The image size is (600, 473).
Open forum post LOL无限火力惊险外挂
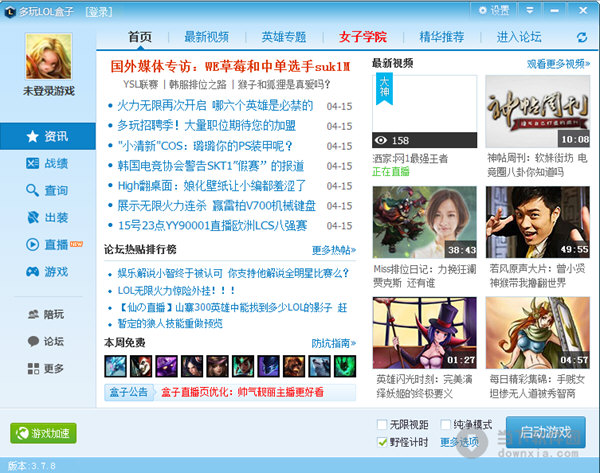176,291
